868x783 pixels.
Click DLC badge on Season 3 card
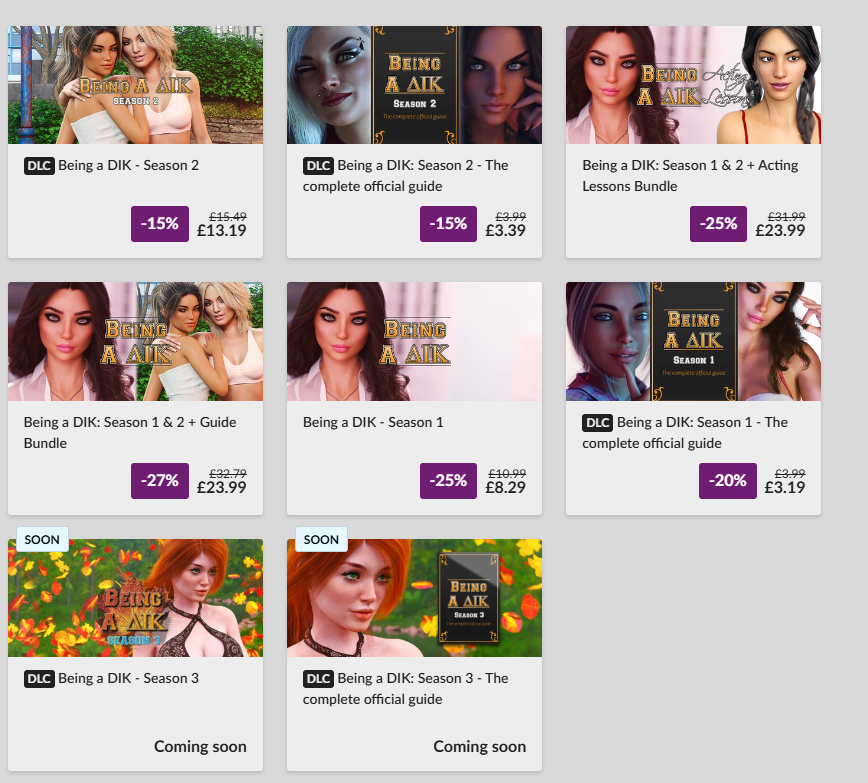coord(39,678)
